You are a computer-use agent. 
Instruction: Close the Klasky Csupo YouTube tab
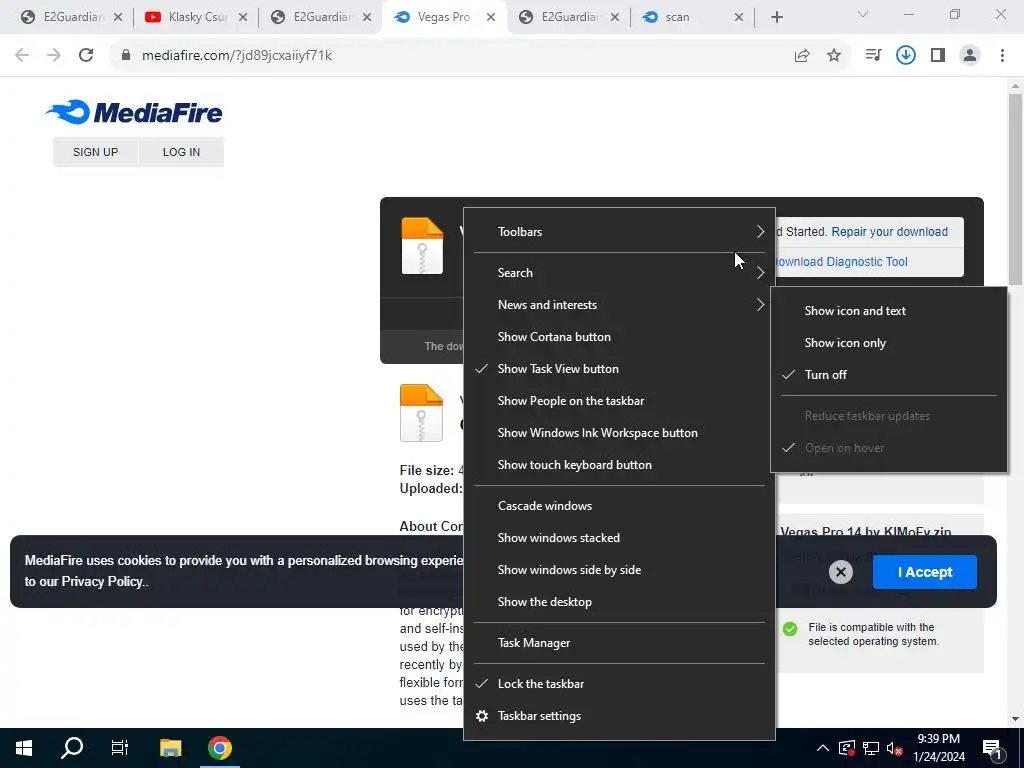[x=242, y=18]
